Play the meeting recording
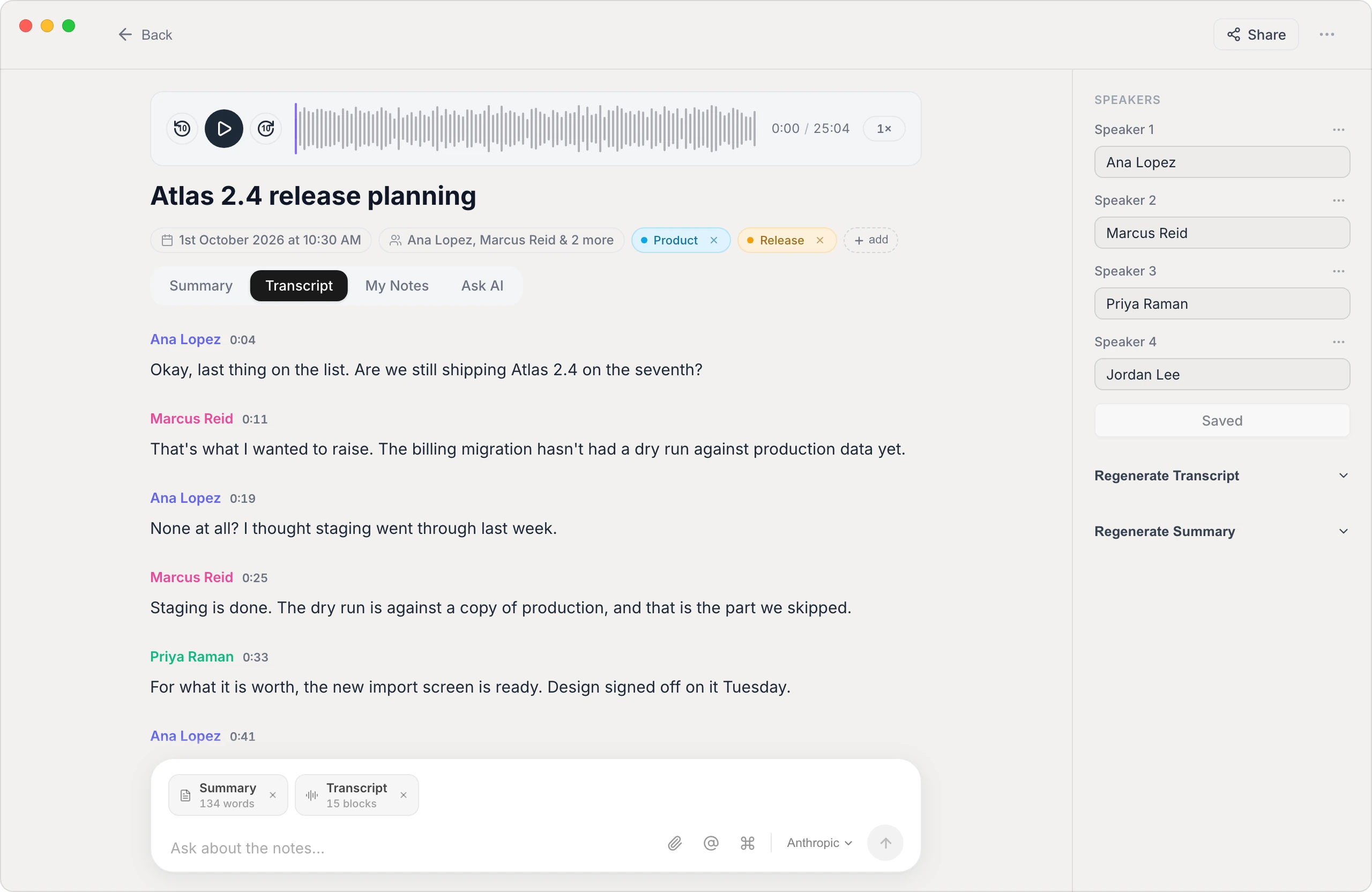 click(223, 128)
